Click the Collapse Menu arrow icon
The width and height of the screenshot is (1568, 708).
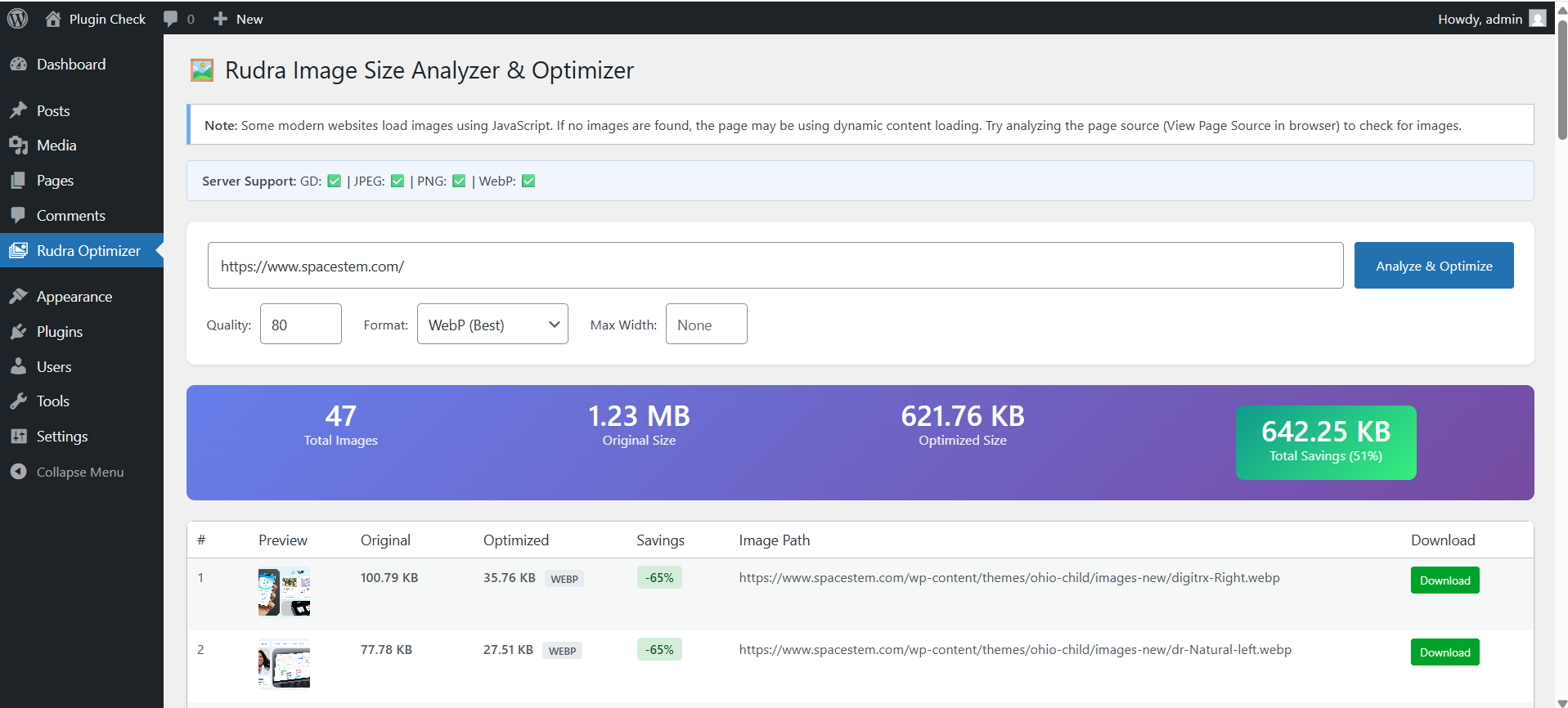(x=18, y=472)
